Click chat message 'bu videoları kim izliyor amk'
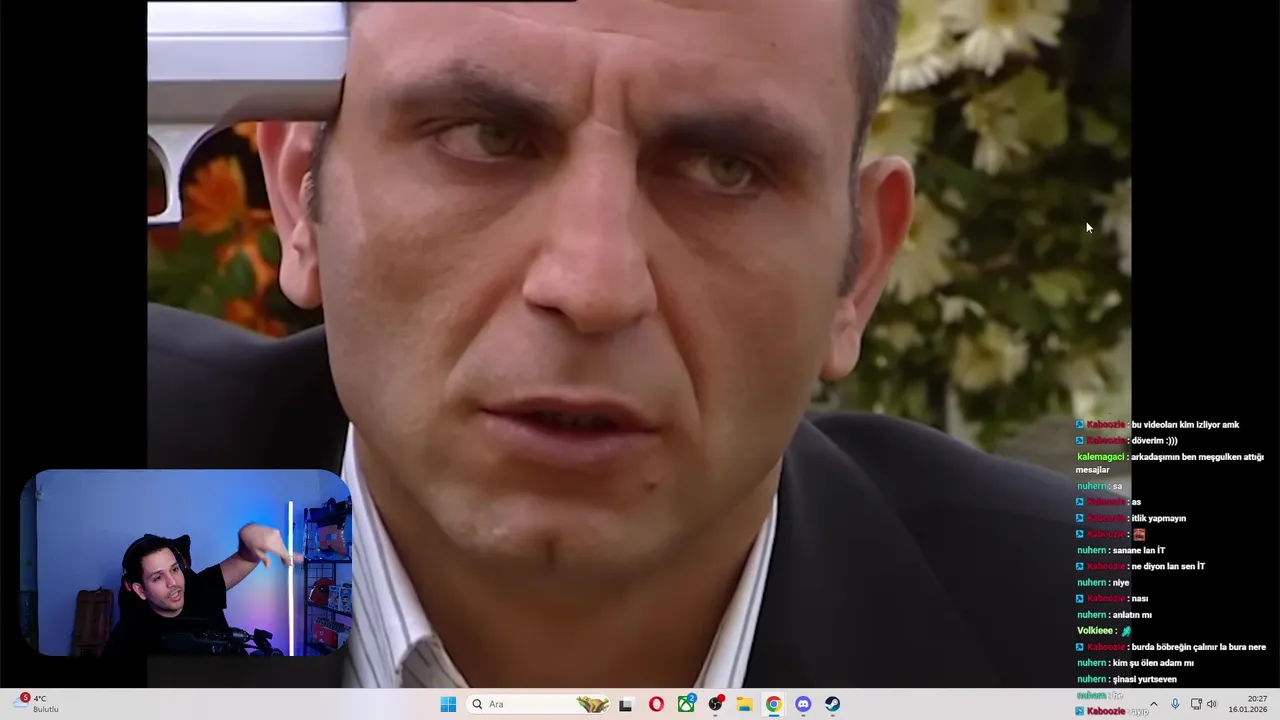Screen dimensions: 1280x720 coord(1185,424)
